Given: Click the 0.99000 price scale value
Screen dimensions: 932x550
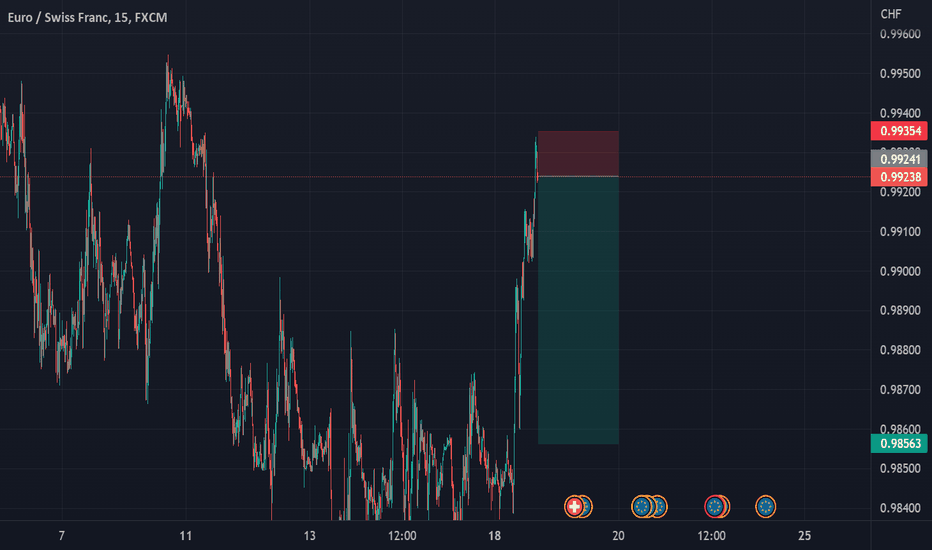Looking at the screenshot, I should click(900, 271).
